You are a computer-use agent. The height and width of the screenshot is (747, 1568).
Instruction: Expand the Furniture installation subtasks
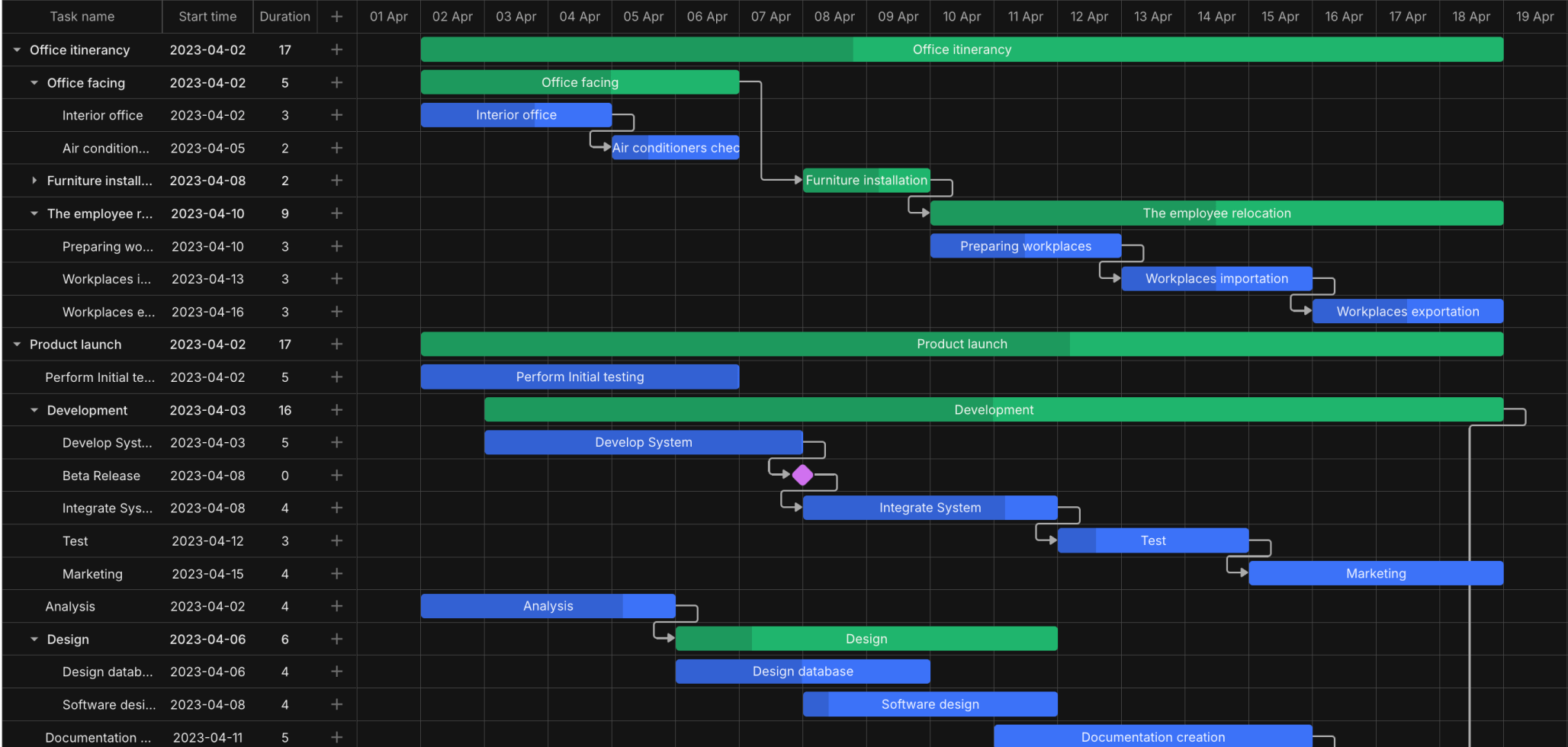click(x=34, y=181)
